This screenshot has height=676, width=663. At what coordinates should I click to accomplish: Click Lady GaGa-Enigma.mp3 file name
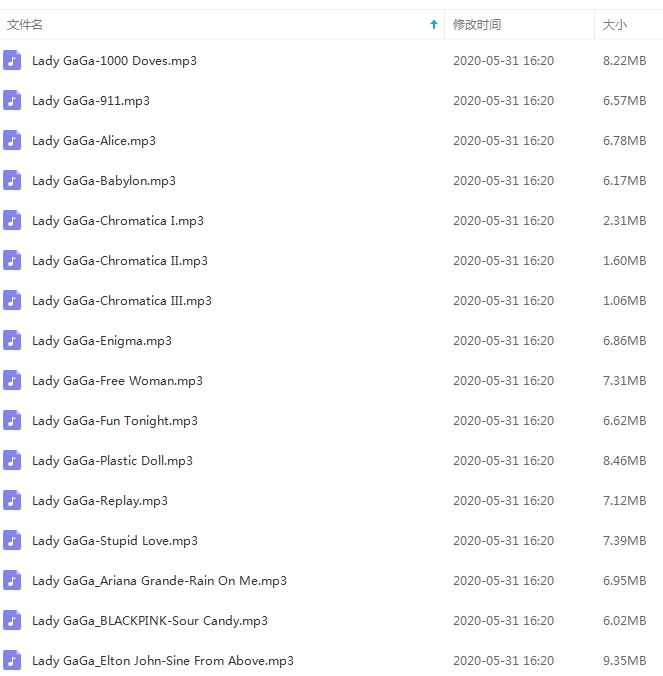point(102,341)
